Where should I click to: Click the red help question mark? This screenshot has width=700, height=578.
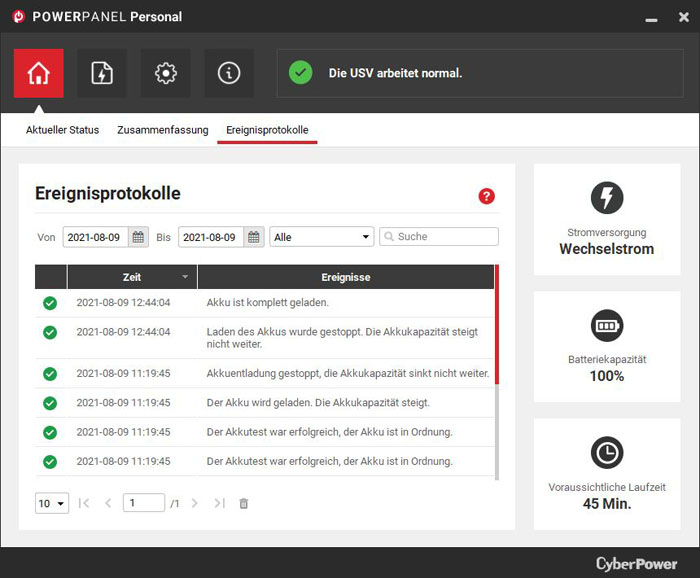pyautogui.click(x=487, y=196)
